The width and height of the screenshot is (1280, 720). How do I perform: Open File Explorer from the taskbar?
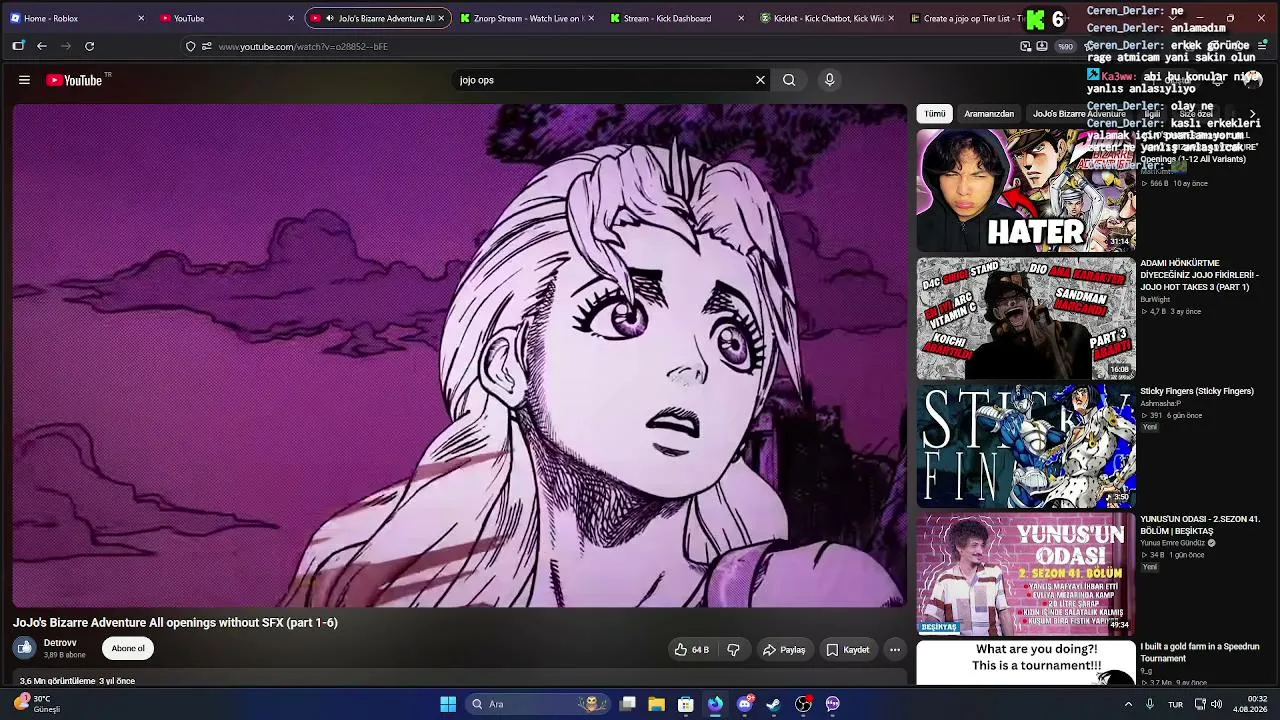click(x=657, y=704)
